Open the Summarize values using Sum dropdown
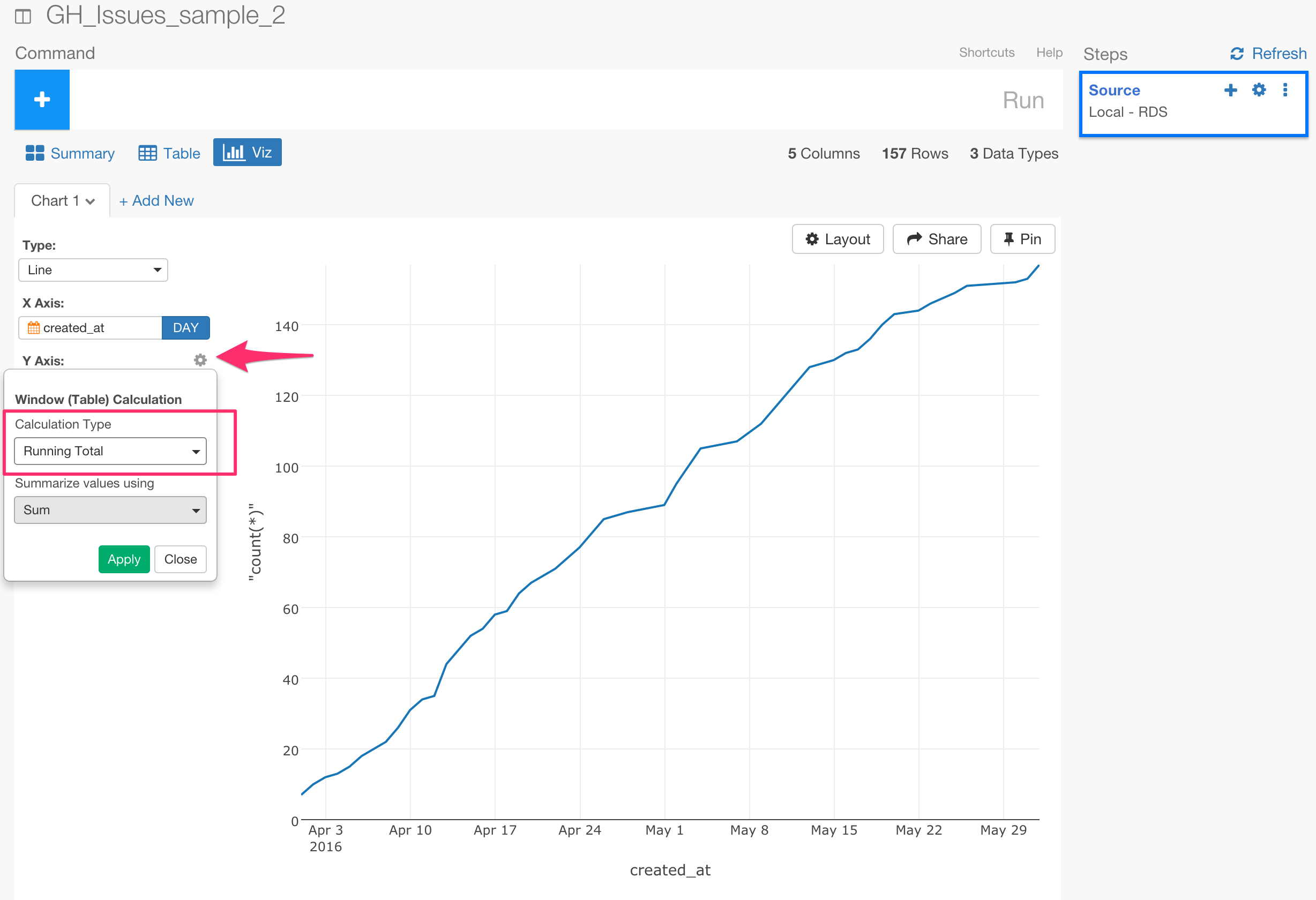Image resolution: width=1316 pixels, height=900 pixels. [110, 510]
